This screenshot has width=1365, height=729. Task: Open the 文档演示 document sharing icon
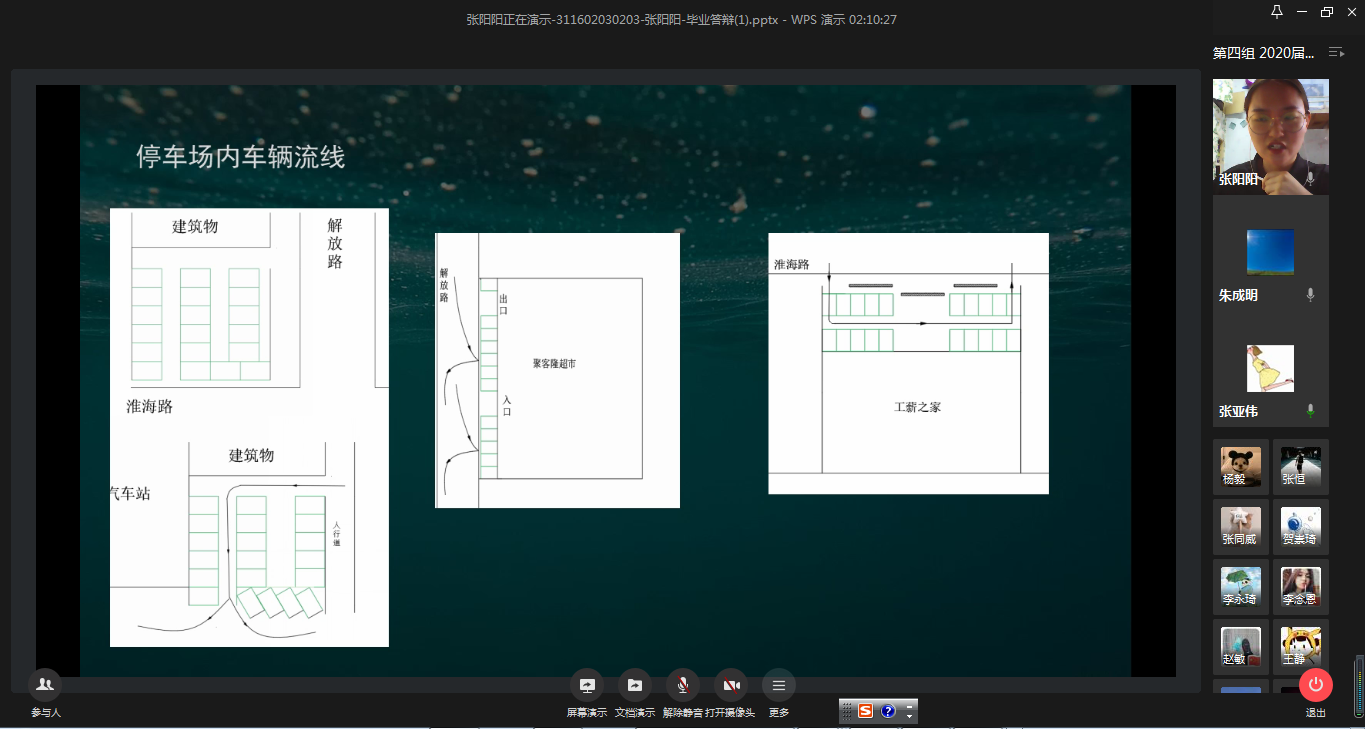(634, 686)
